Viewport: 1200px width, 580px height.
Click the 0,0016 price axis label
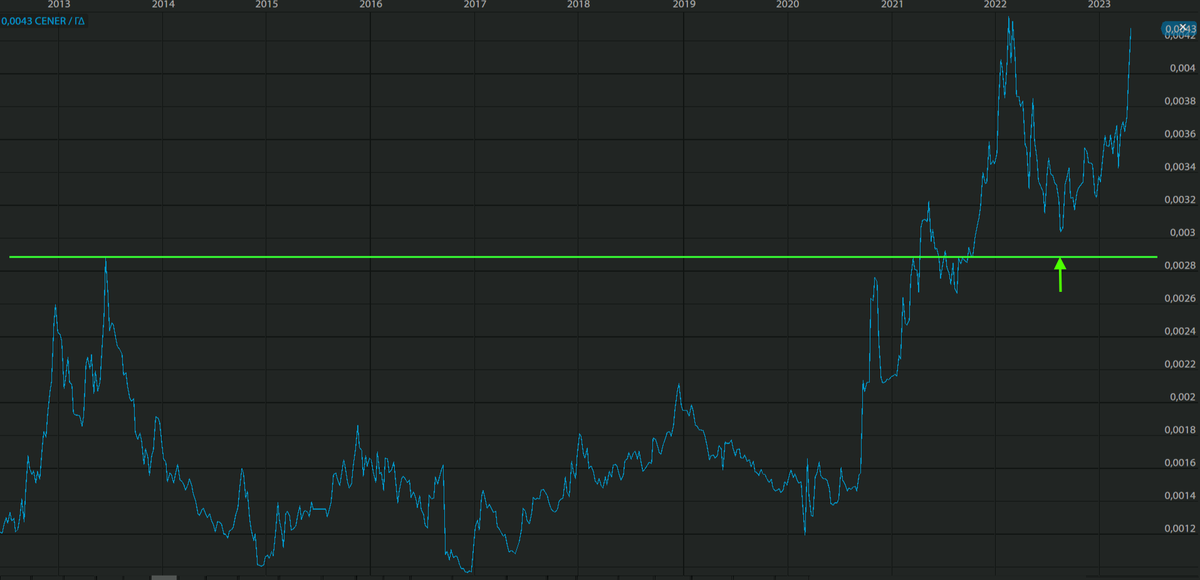click(1182, 463)
